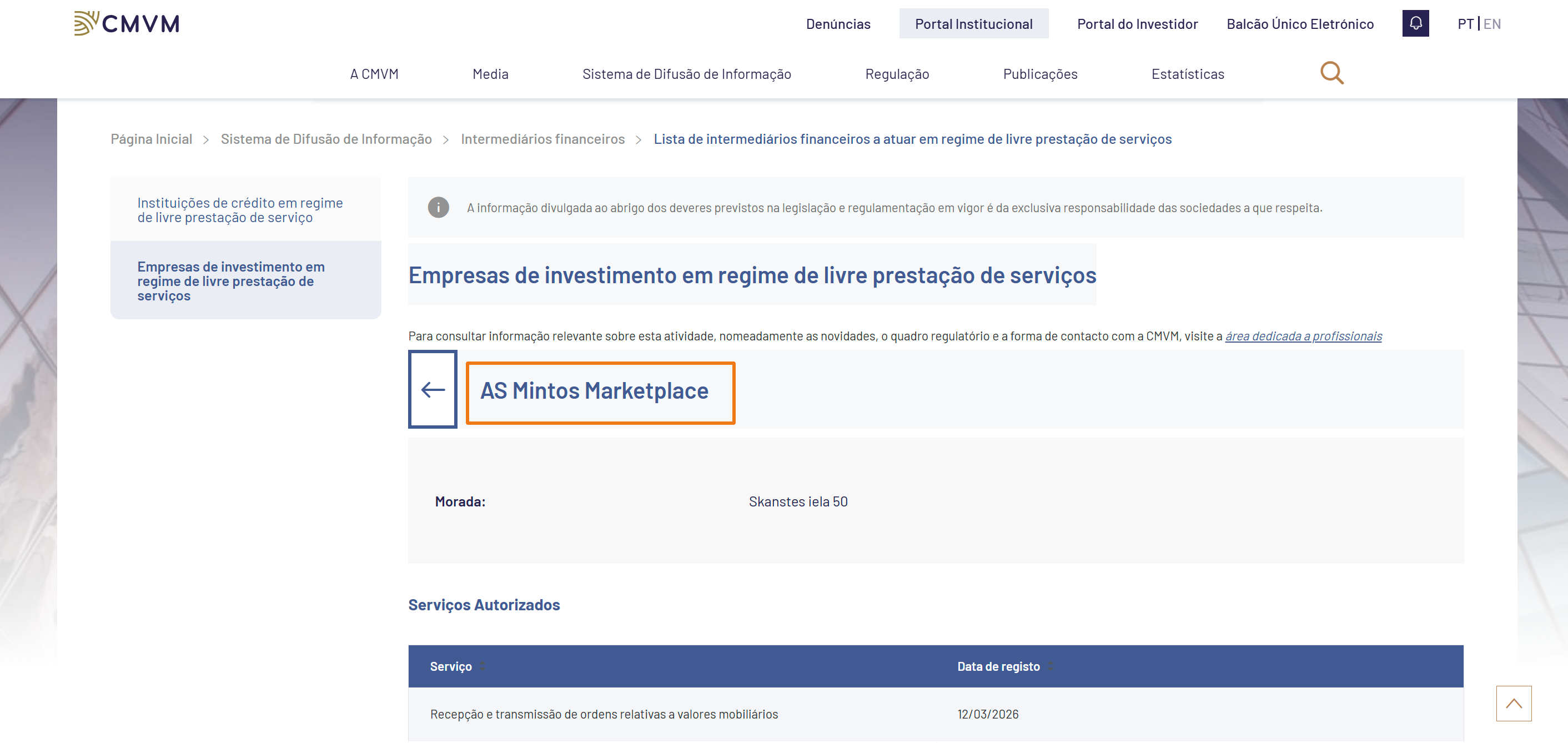Click the info circle icon in the notice
The height and width of the screenshot is (743, 1568).
(x=438, y=208)
